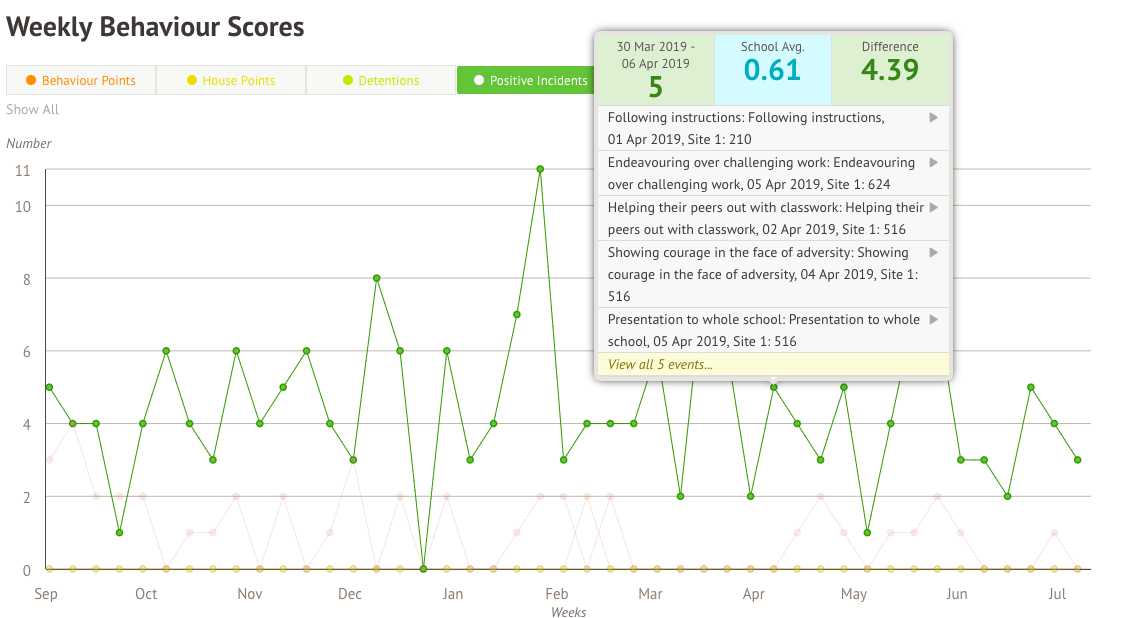Image resolution: width=1130 pixels, height=618 pixels.
Task: Expand the Showing courage event arrow
Action: coord(933,253)
